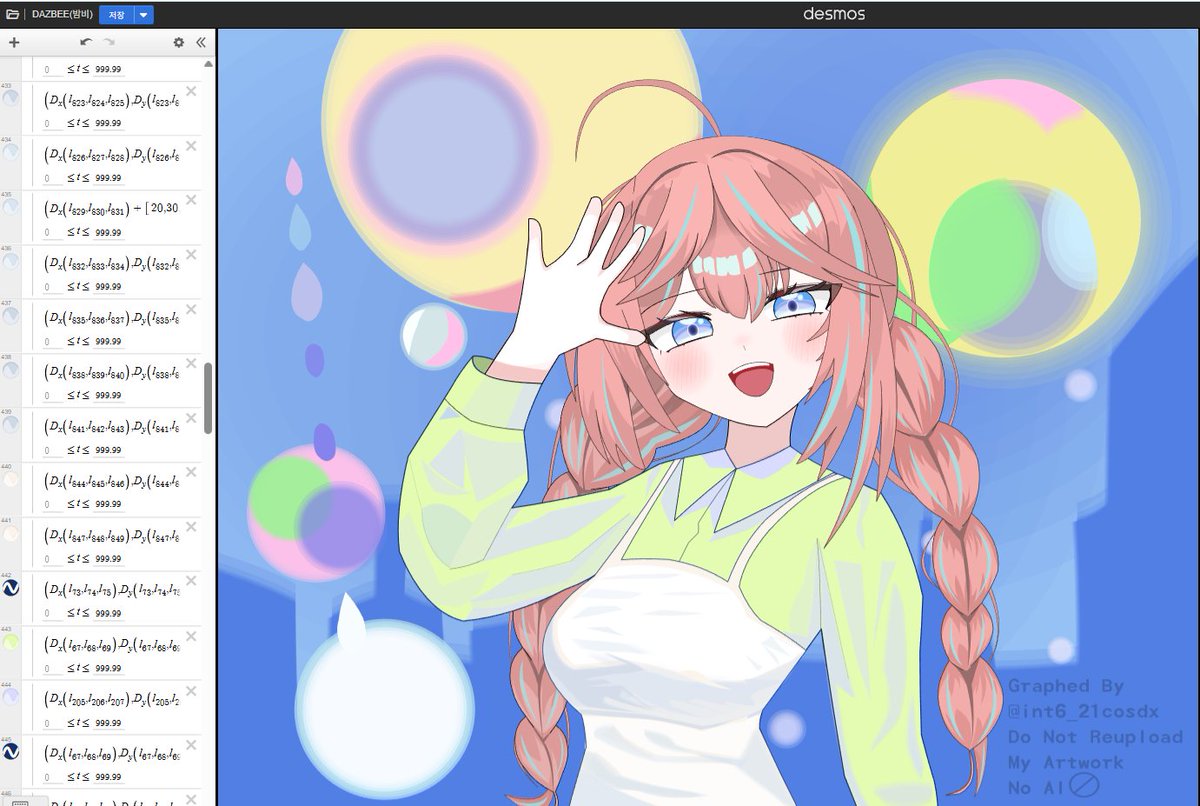This screenshot has height=806, width=1200.
Task: Open the dropdown arrow beside 저장 button
Action: pyautogui.click(x=144, y=14)
